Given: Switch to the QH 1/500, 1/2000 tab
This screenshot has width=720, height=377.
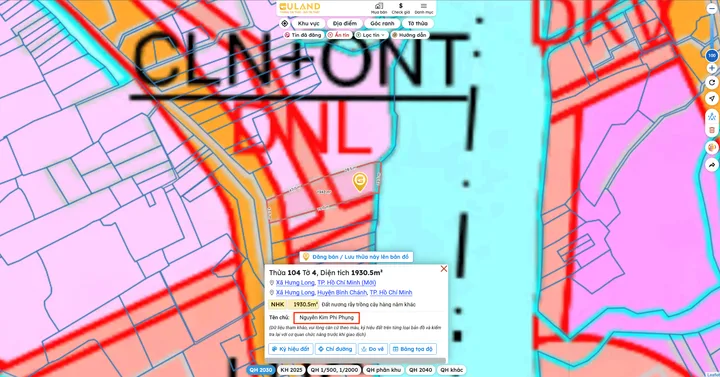Looking at the screenshot, I should coord(334,370).
